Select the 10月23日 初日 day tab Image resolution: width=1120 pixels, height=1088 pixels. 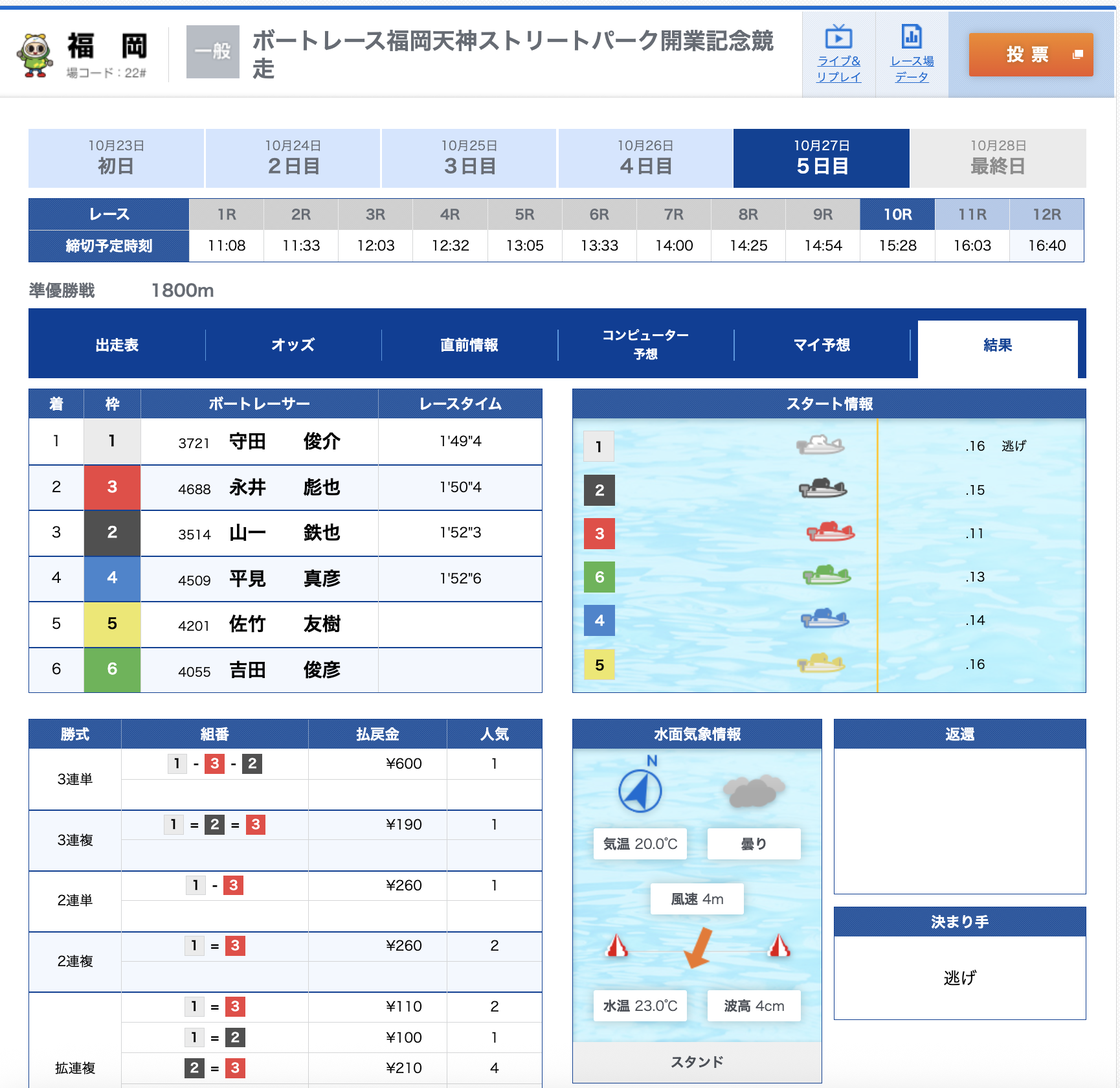(116, 158)
